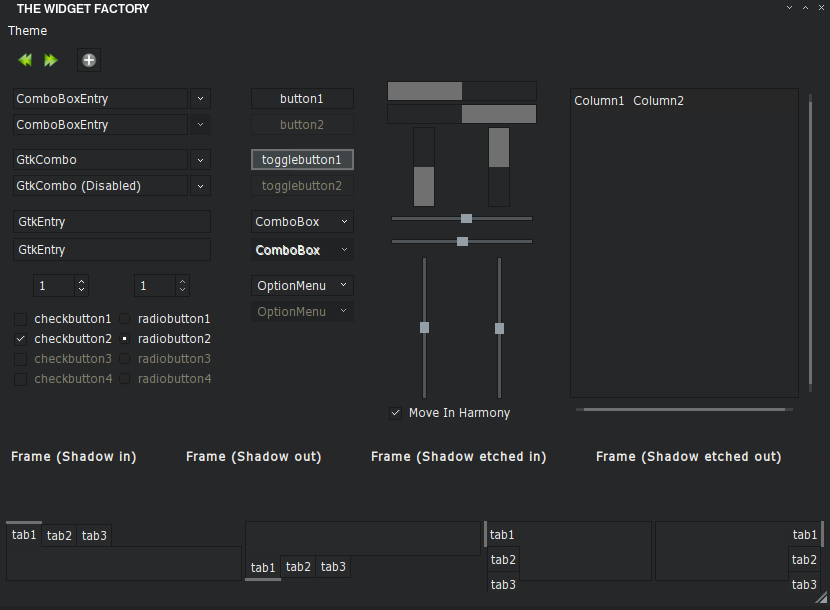Click the Column2 header
Viewport: 830px width, 610px height.
[658, 101]
